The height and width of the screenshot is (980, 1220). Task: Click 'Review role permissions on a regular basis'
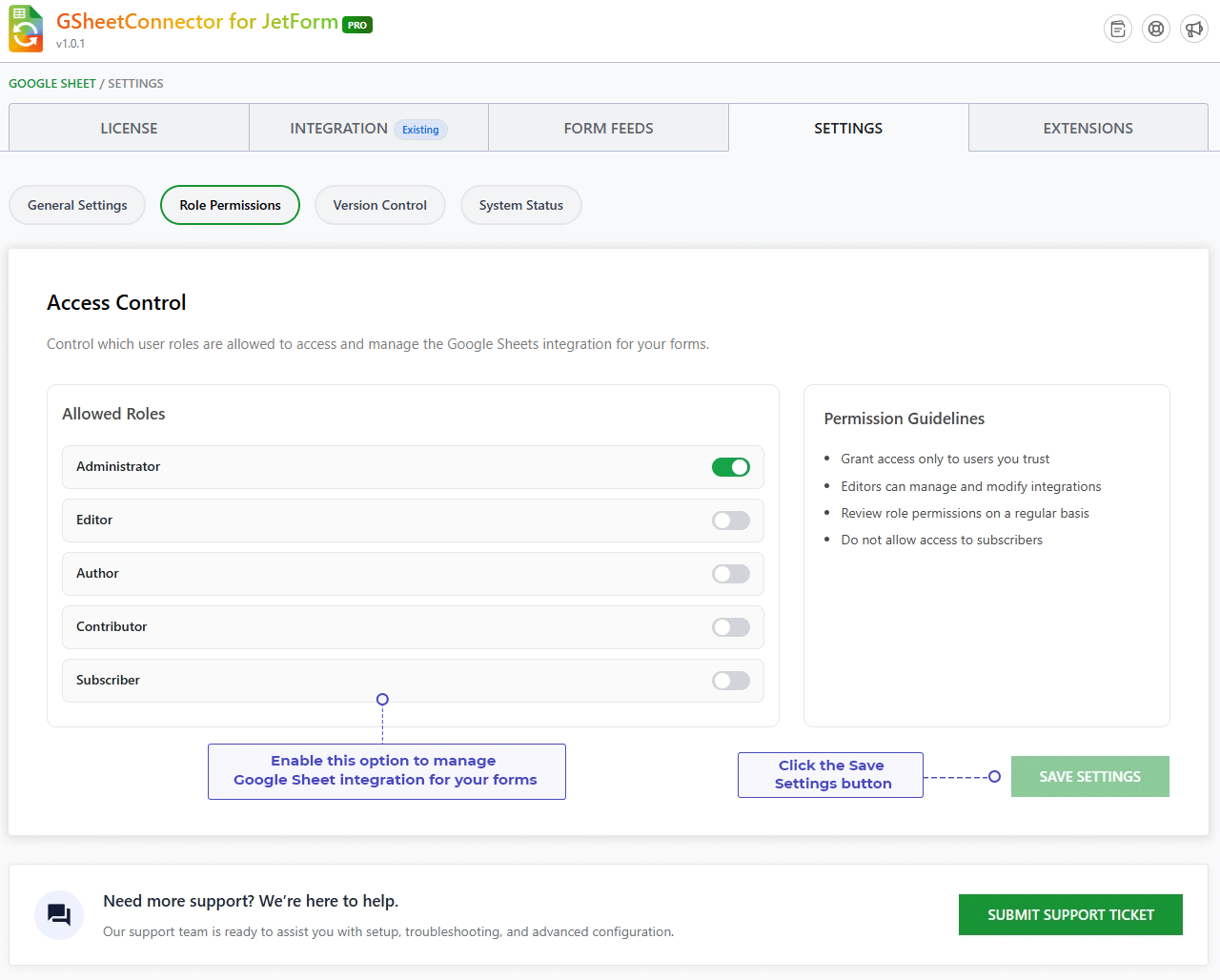[965, 513]
